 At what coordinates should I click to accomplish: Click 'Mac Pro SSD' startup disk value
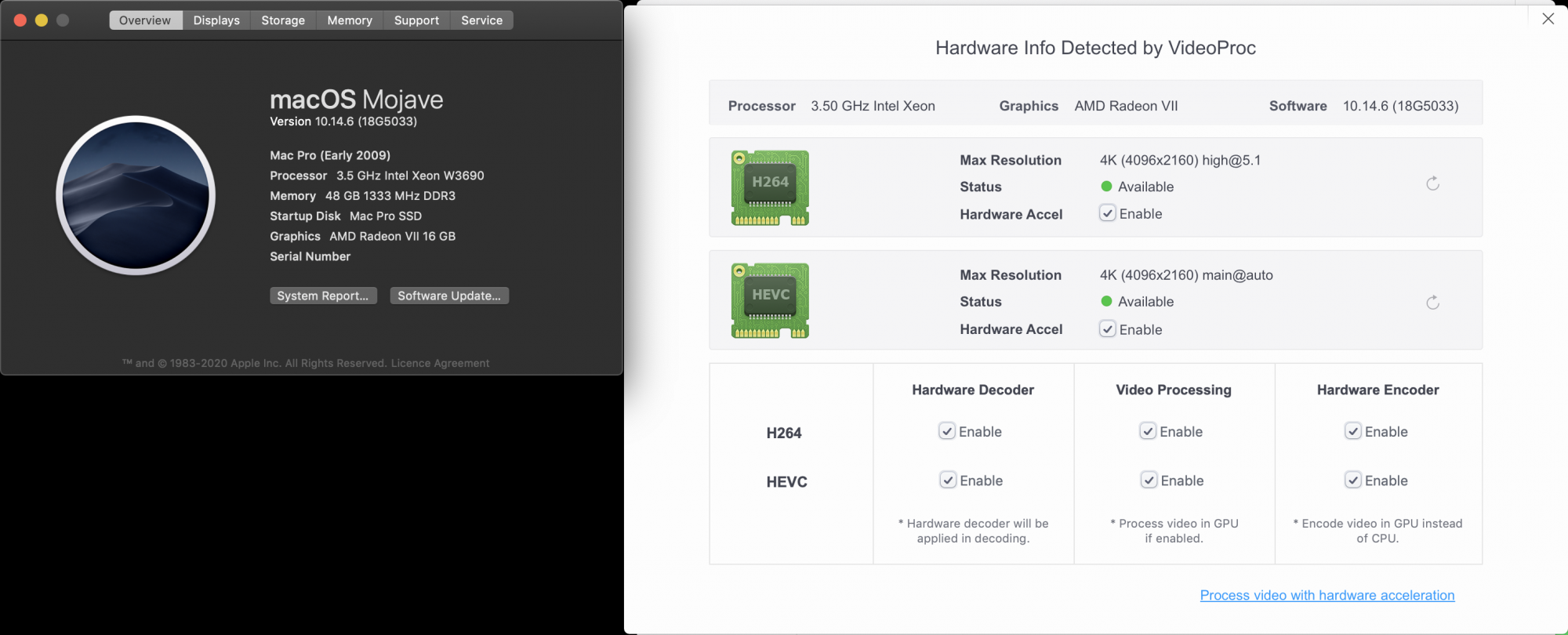pyautogui.click(x=386, y=216)
